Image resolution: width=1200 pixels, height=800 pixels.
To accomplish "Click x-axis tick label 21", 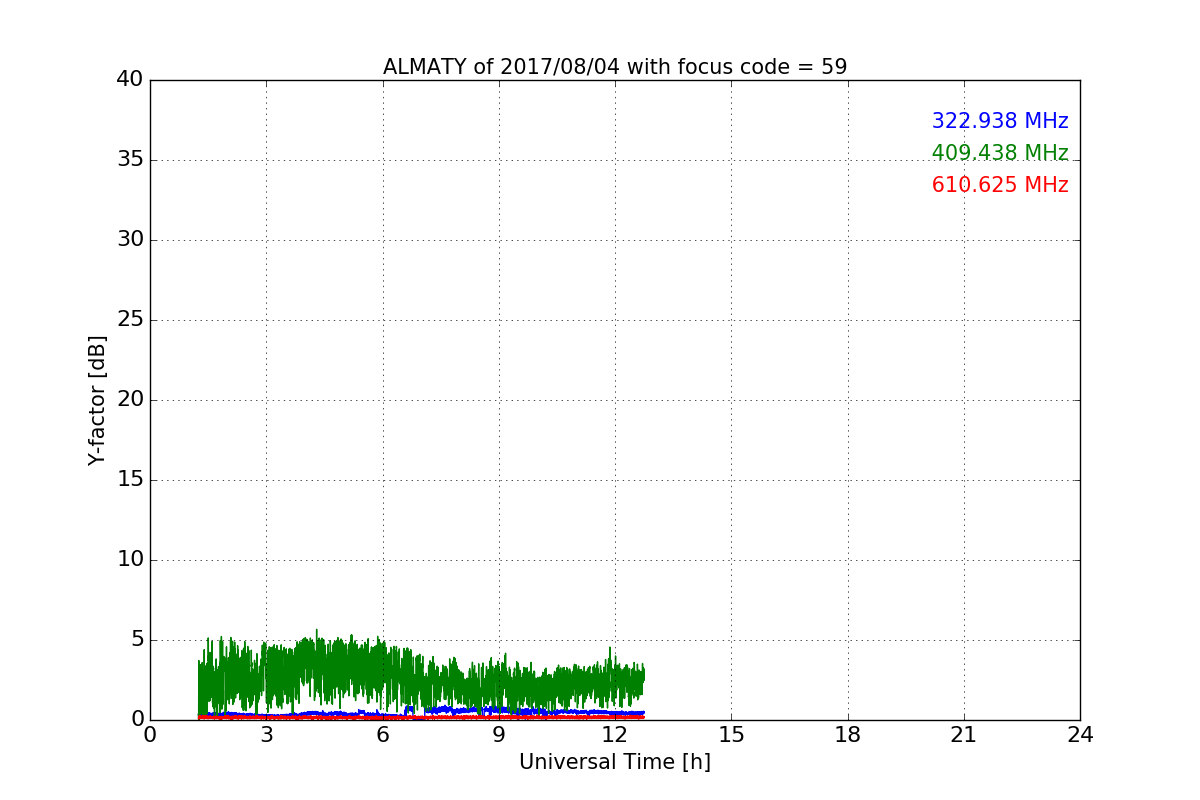I will [964, 735].
